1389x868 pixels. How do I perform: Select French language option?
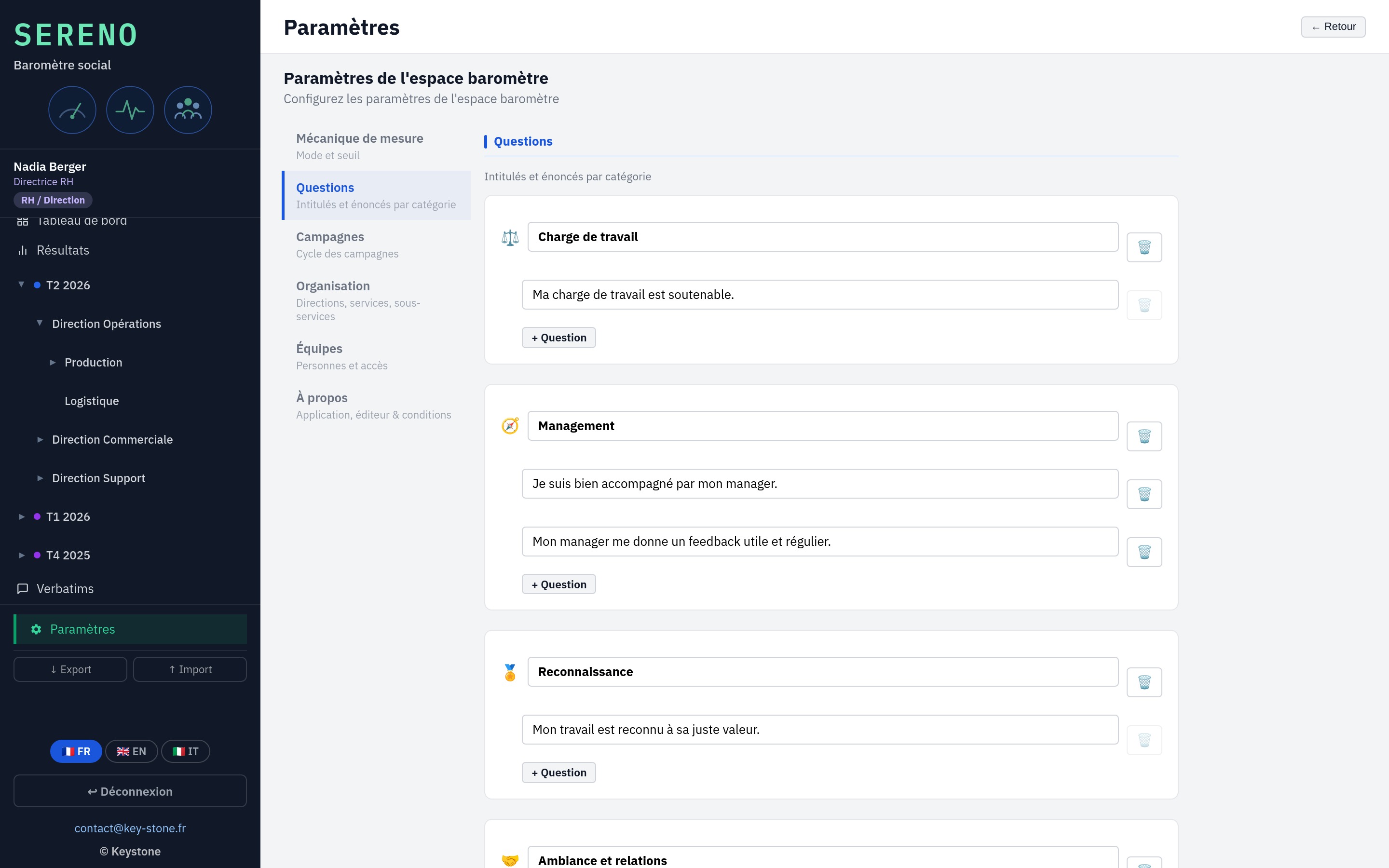76,751
